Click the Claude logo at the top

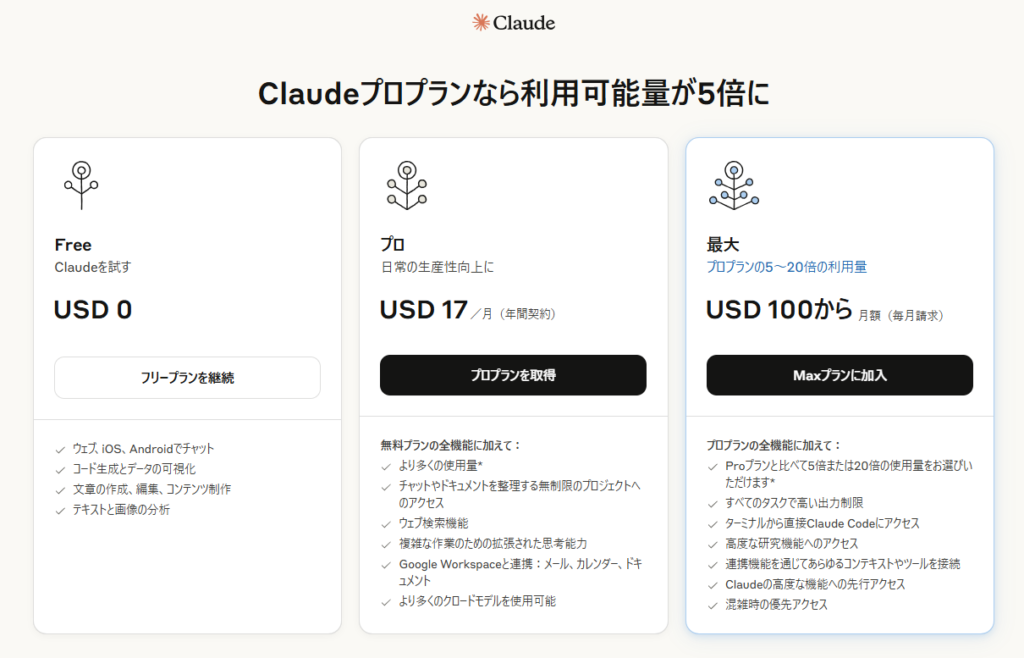coord(513,23)
